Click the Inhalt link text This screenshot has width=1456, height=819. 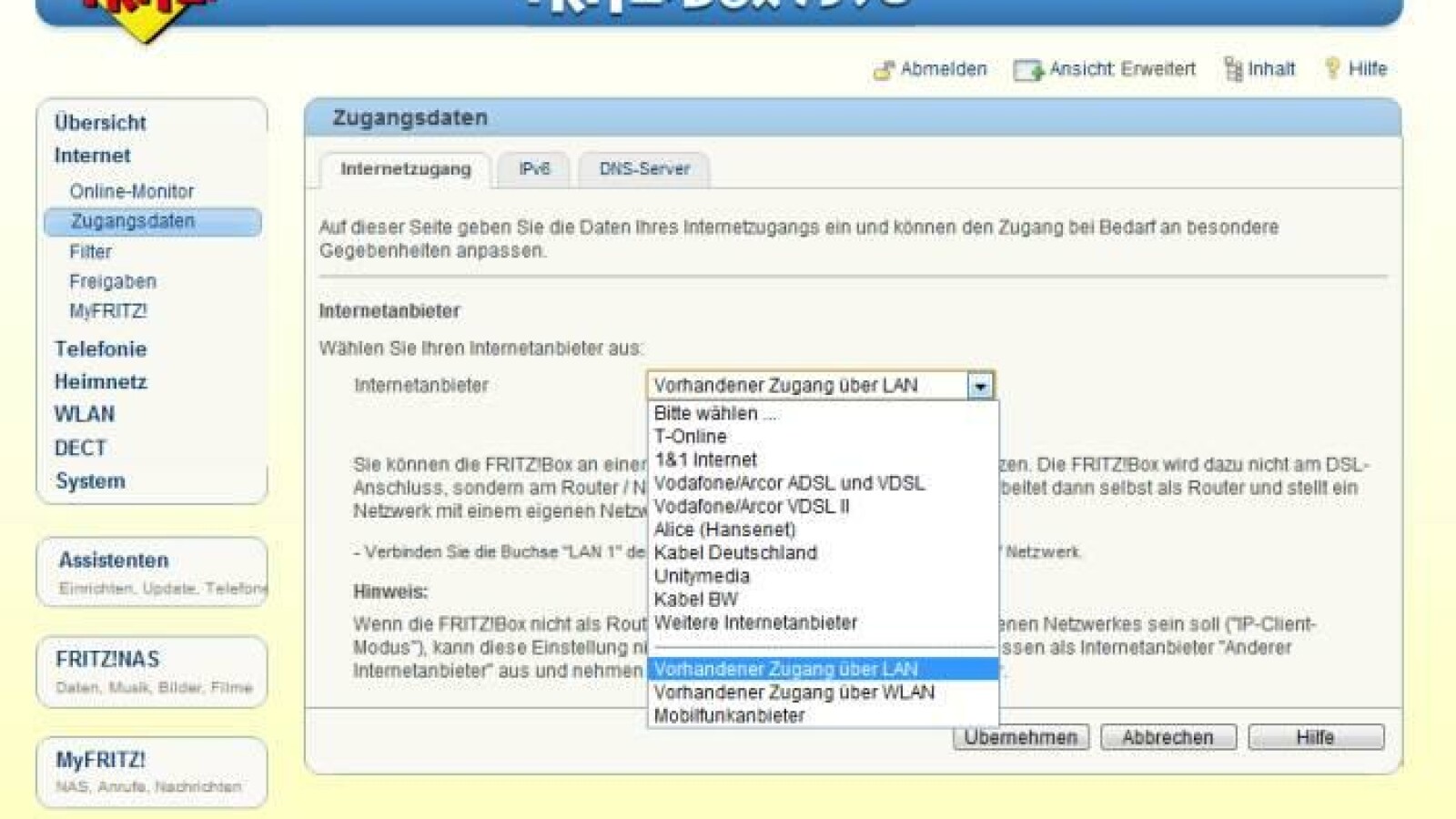point(1271,69)
